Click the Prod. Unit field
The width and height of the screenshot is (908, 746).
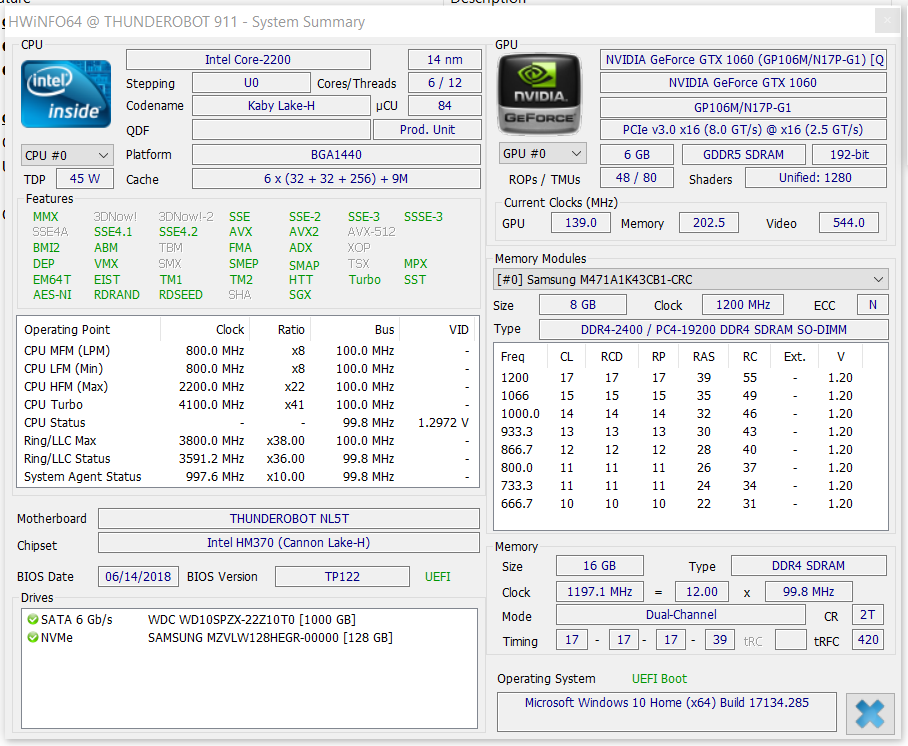click(427, 130)
